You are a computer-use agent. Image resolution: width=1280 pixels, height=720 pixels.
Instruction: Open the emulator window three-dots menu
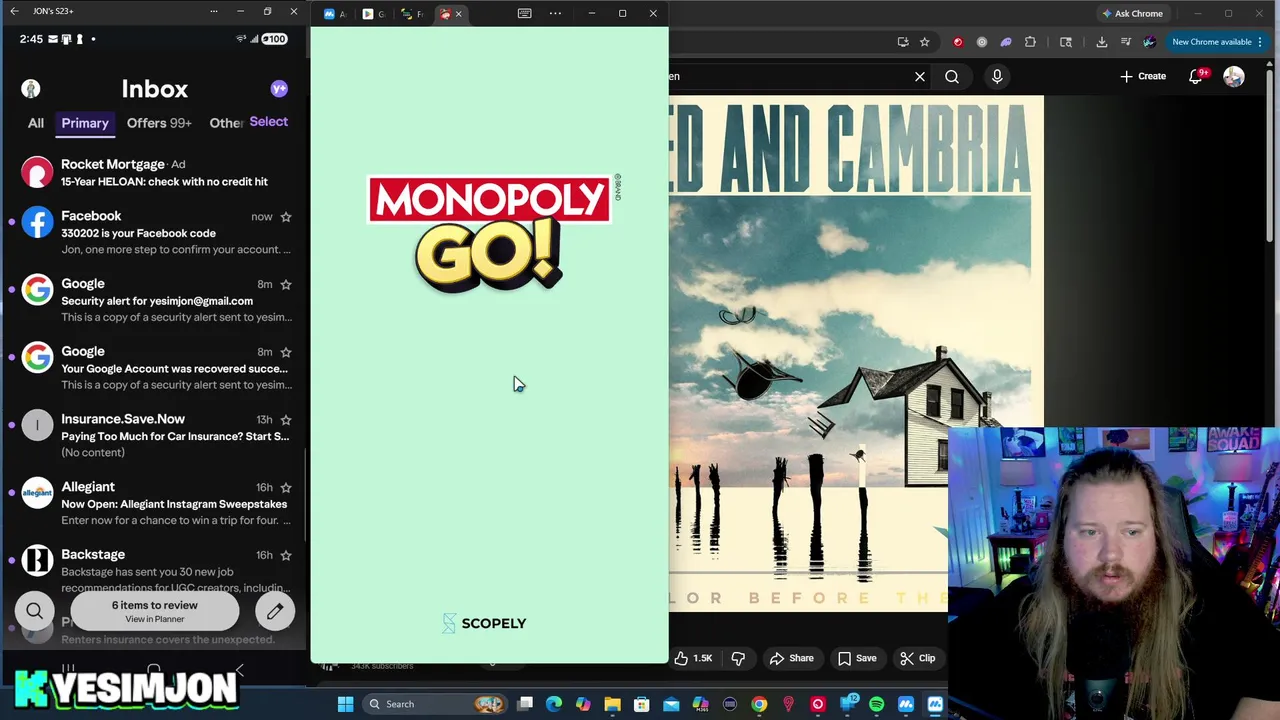click(x=555, y=13)
